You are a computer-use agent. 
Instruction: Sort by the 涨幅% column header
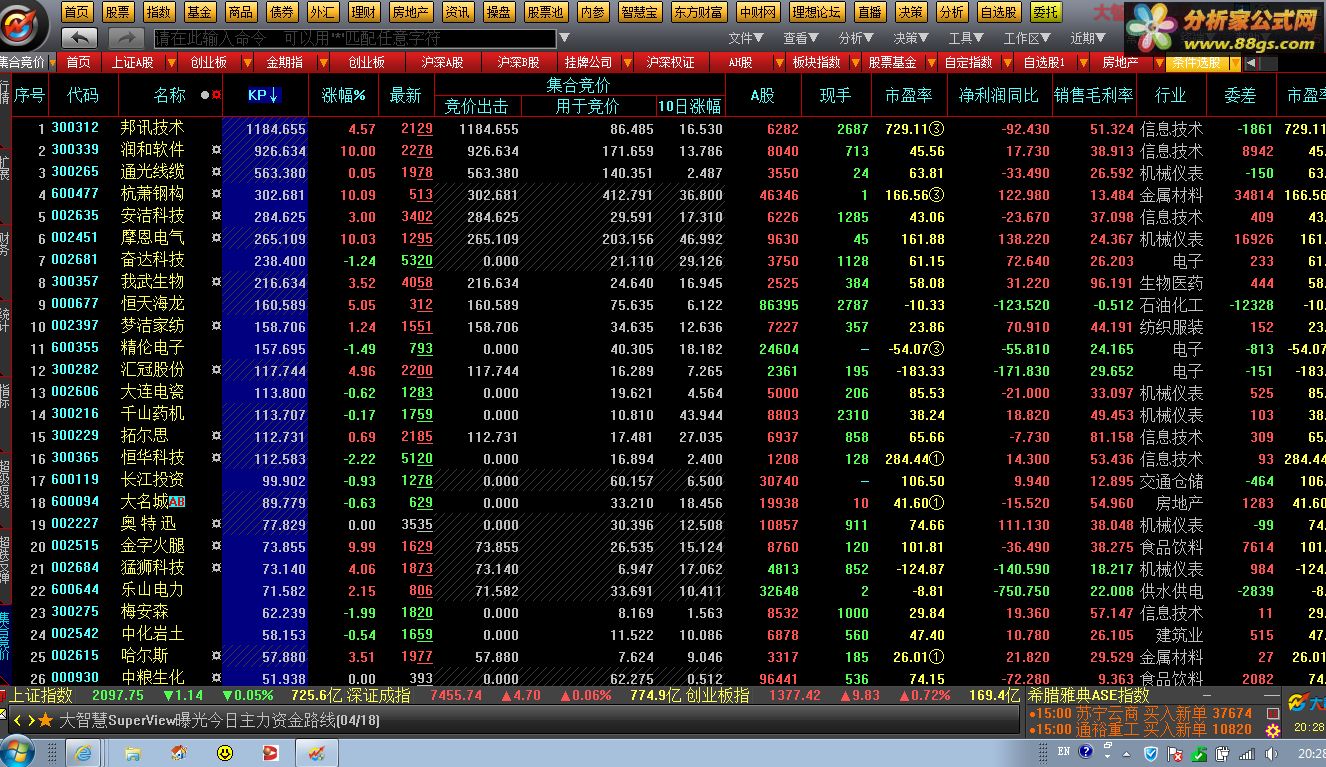point(343,96)
